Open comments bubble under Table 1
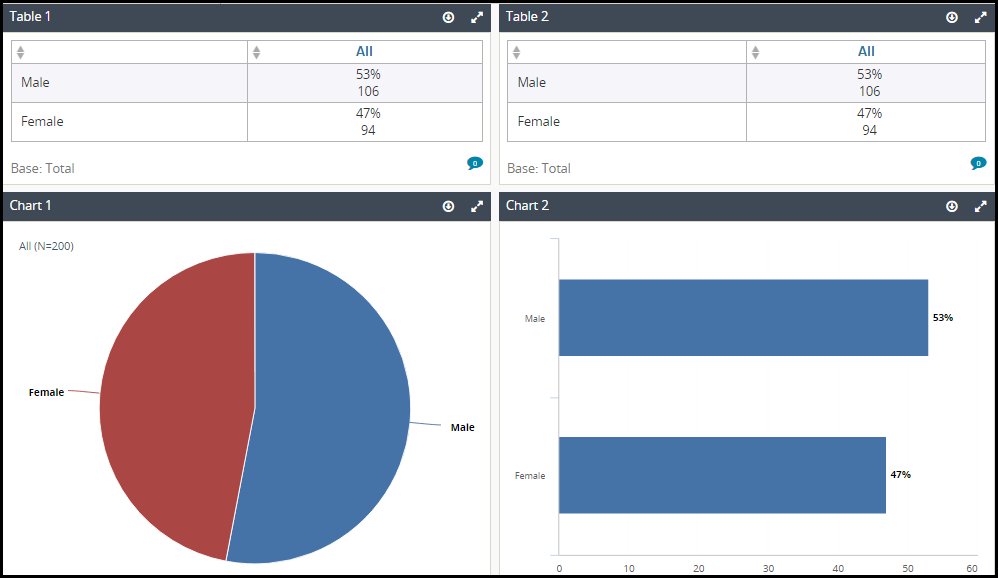The height and width of the screenshot is (578, 998). coord(474,164)
